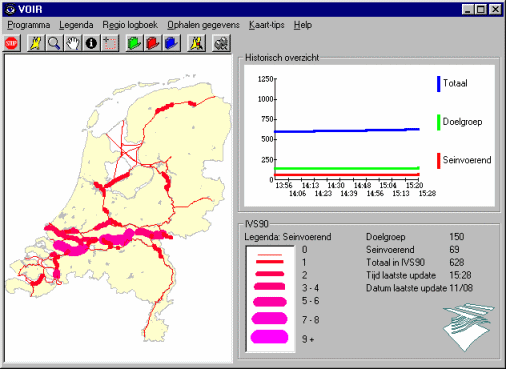Activate the magnifying glass zoom tool

point(54,43)
